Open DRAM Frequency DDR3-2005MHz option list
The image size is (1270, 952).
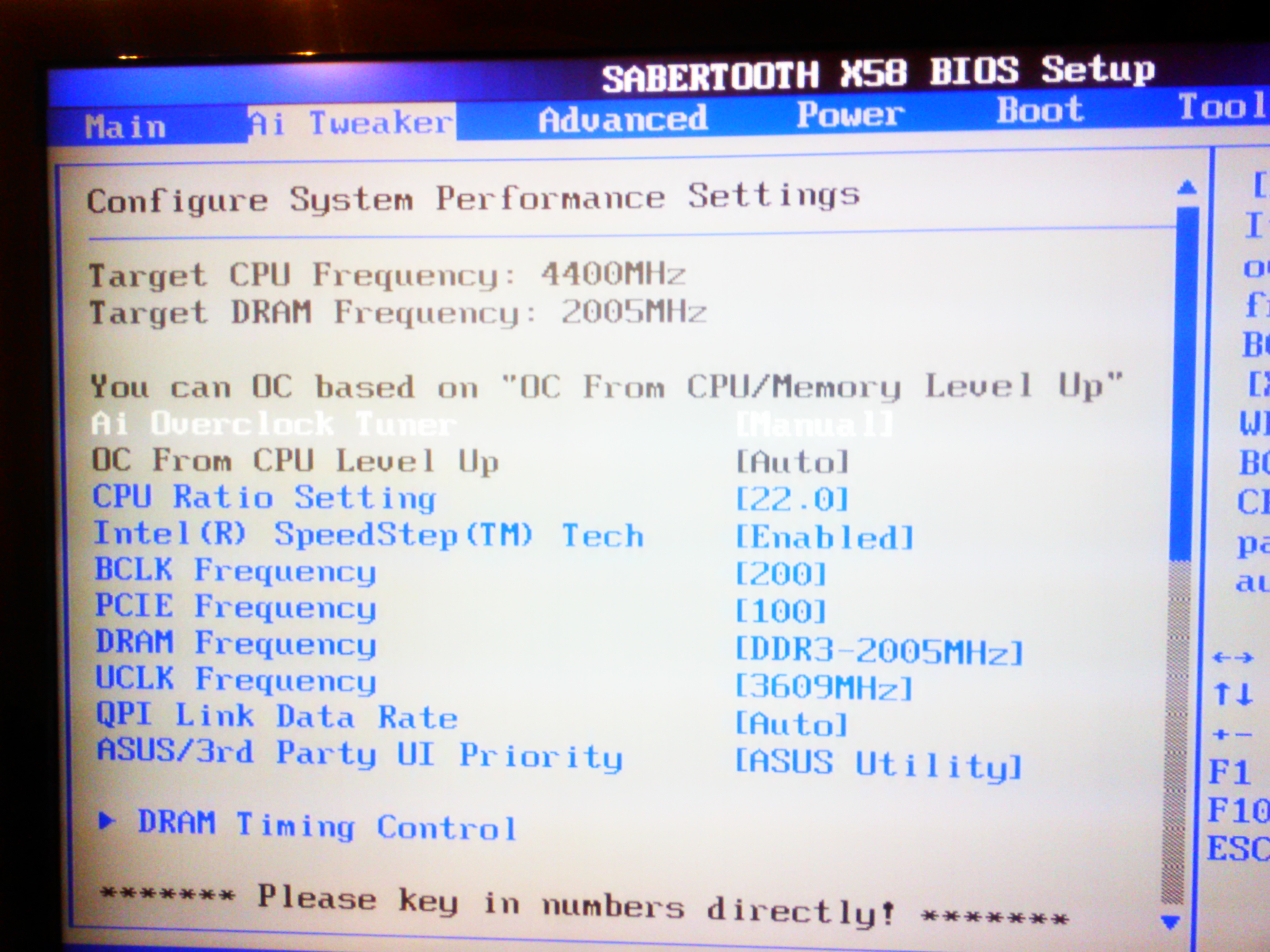879,651
